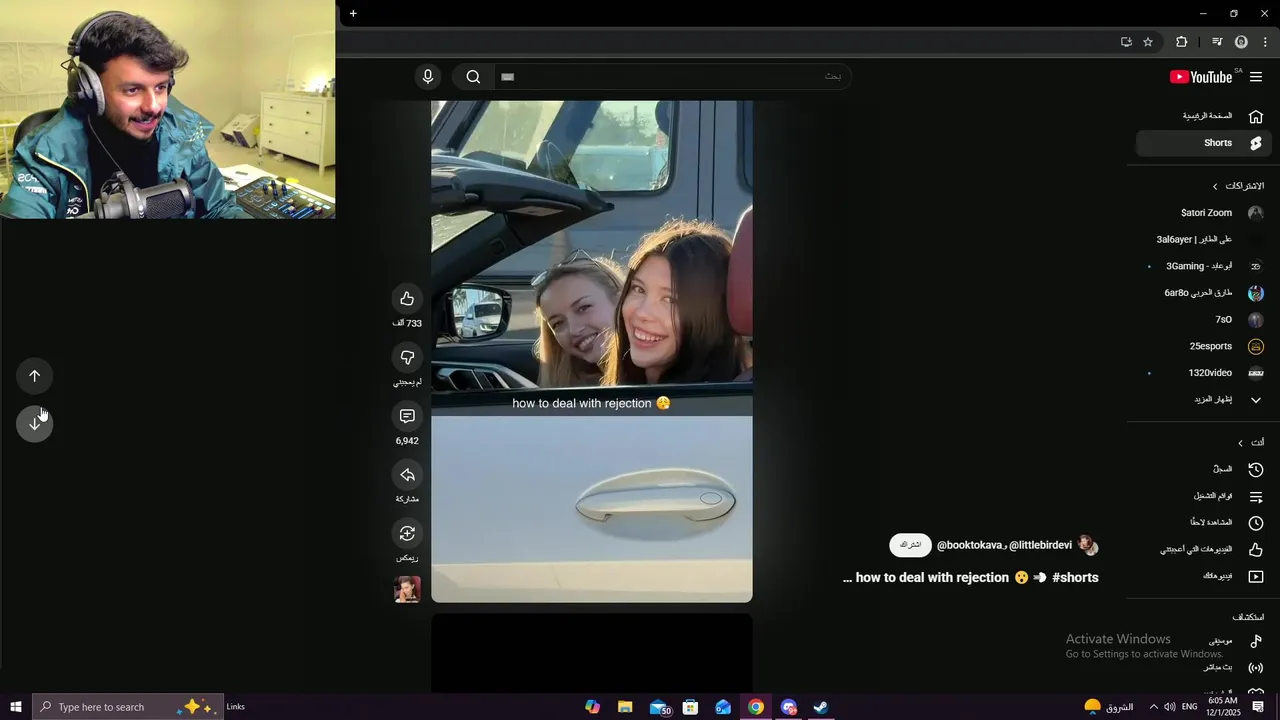Click the #shorts hashtag in the title

(x=1075, y=578)
